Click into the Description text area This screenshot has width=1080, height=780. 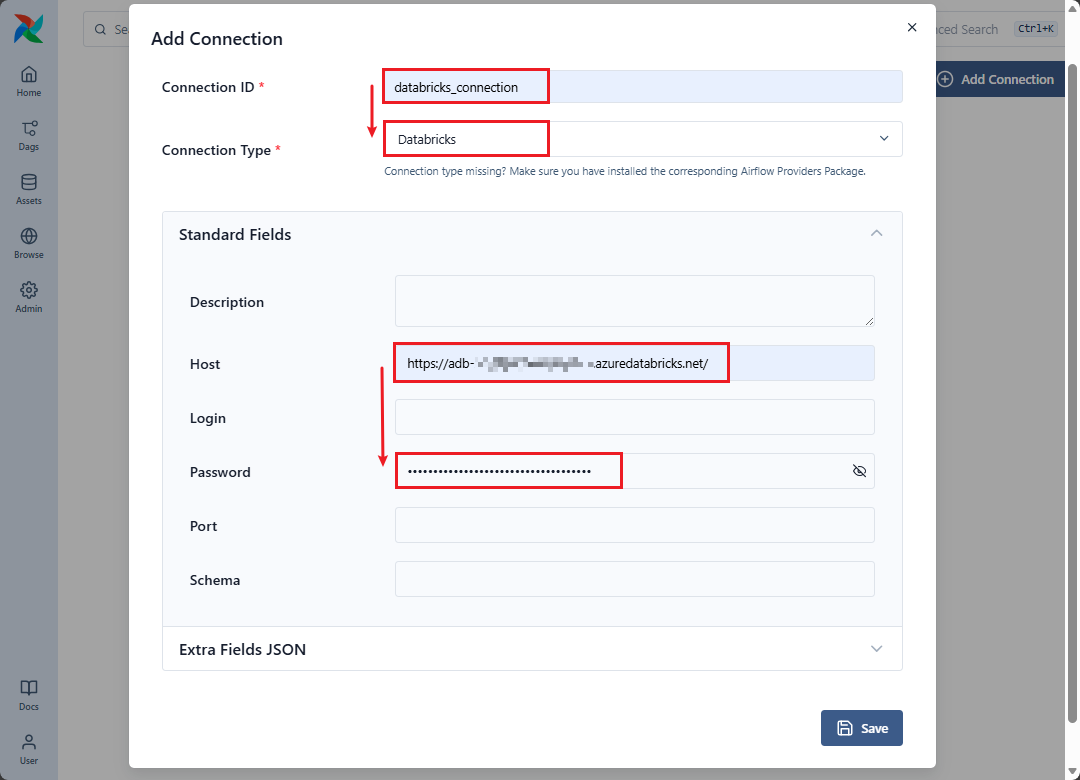634,301
